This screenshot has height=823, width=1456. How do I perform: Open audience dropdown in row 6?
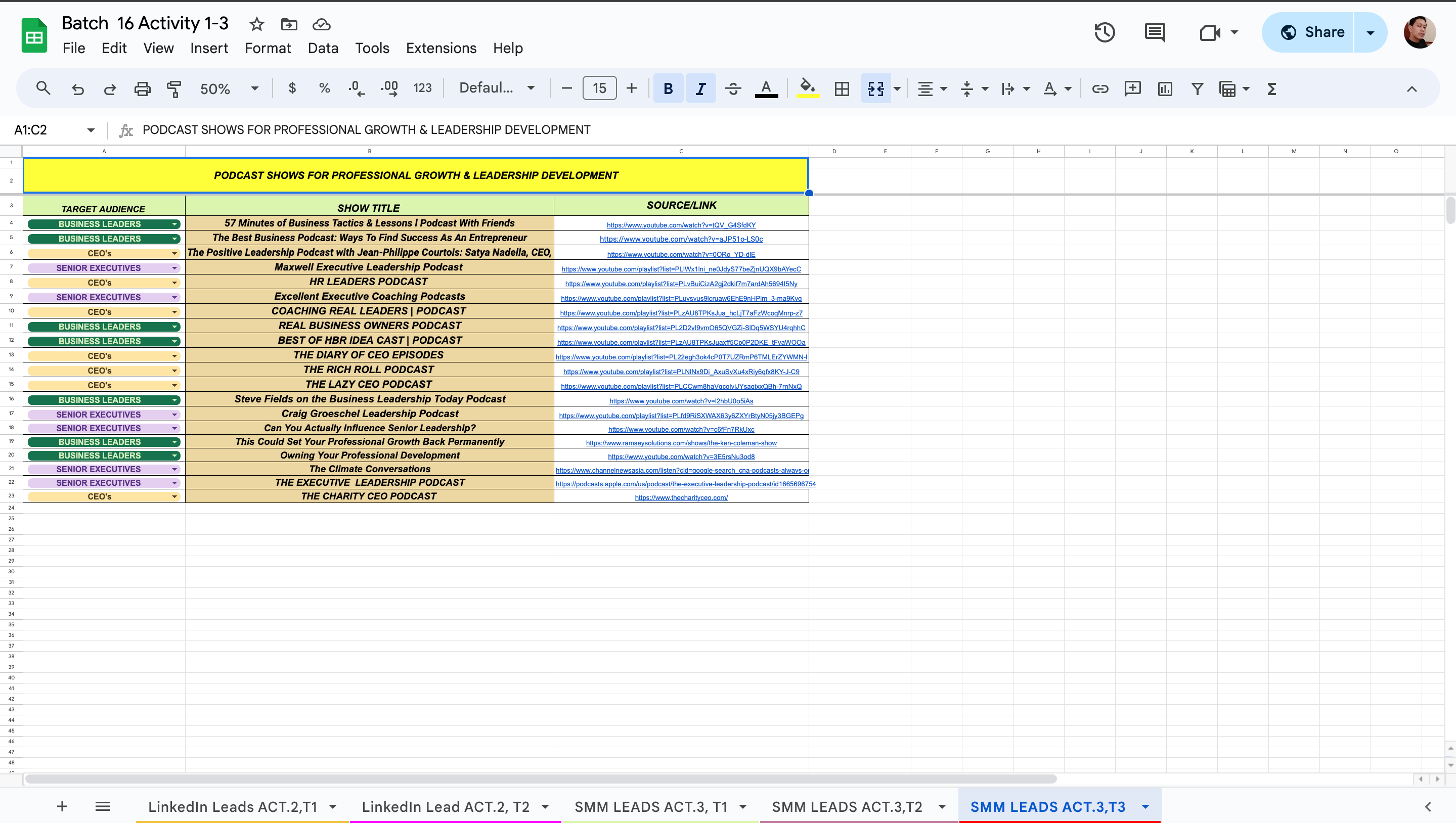pyautogui.click(x=174, y=254)
